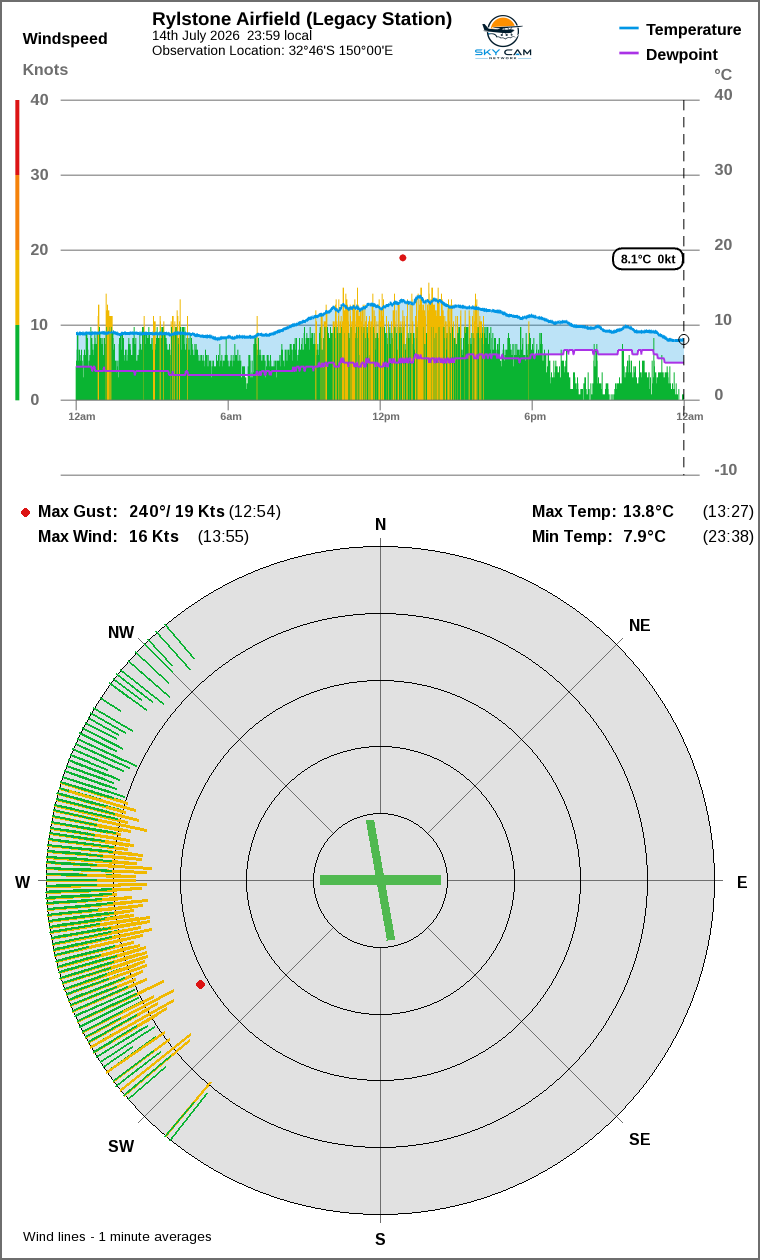760x1260 pixels.
Task: Click the Max Wind value 16 Kts
Action: [x=154, y=536]
